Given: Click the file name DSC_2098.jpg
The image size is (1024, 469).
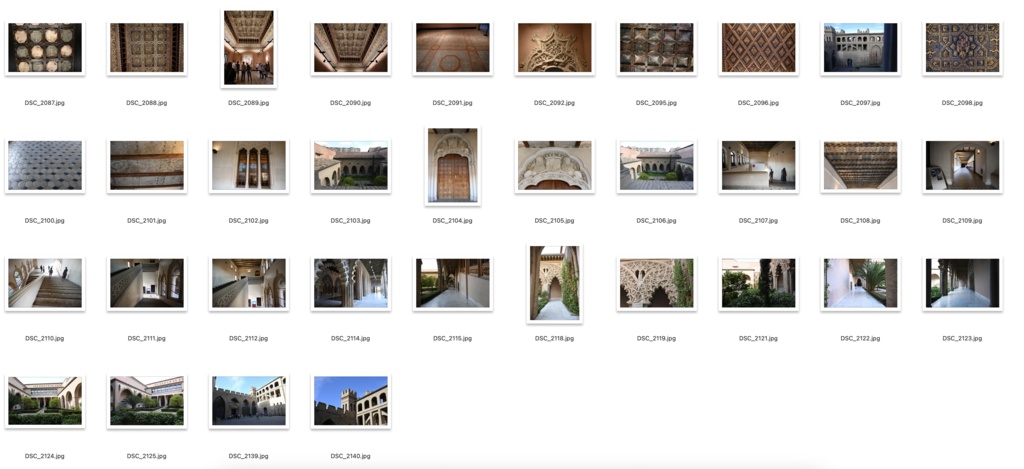Looking at the screenshot, I should [962, 103].
